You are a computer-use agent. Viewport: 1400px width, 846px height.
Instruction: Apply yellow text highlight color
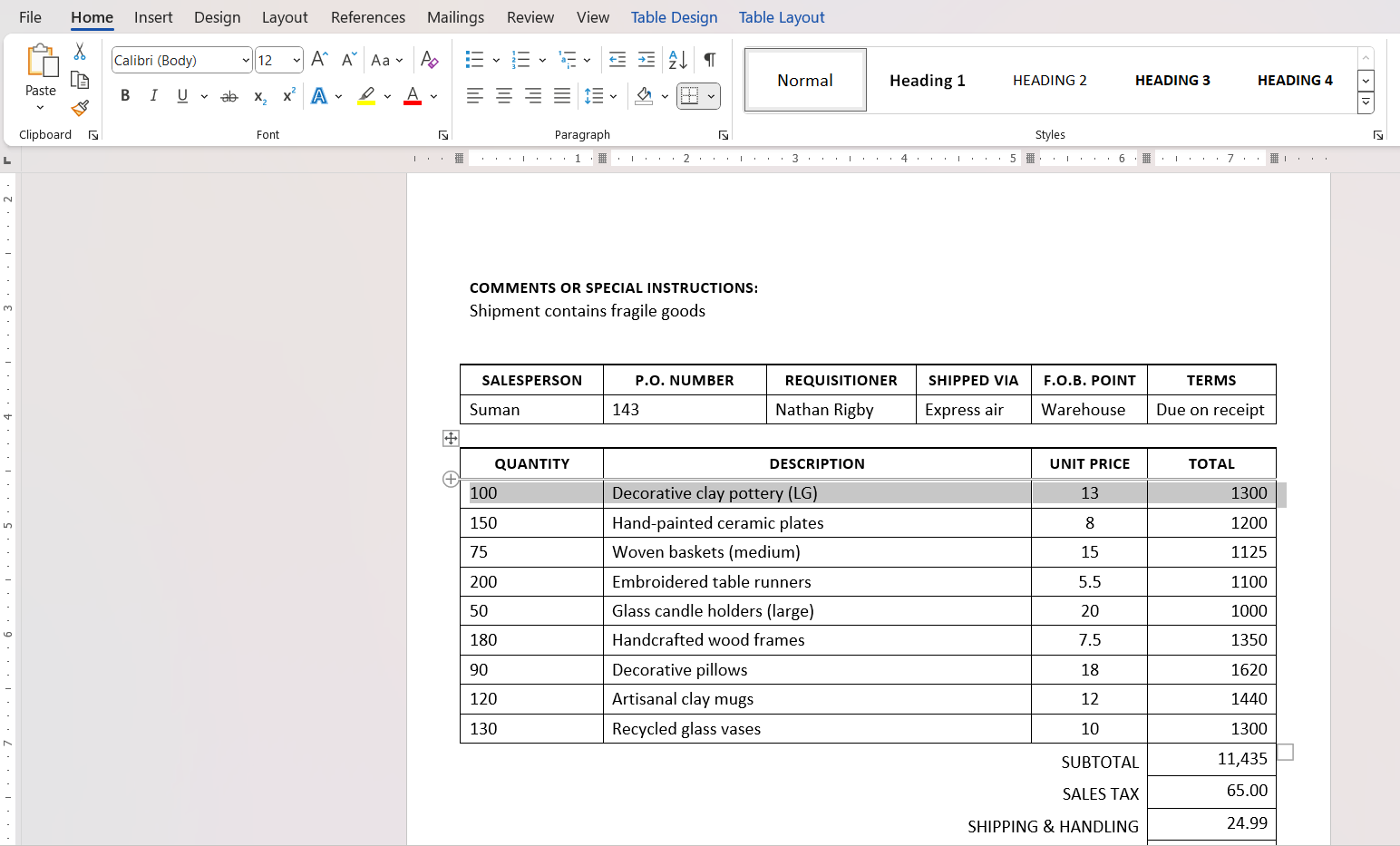click(366, 95)
